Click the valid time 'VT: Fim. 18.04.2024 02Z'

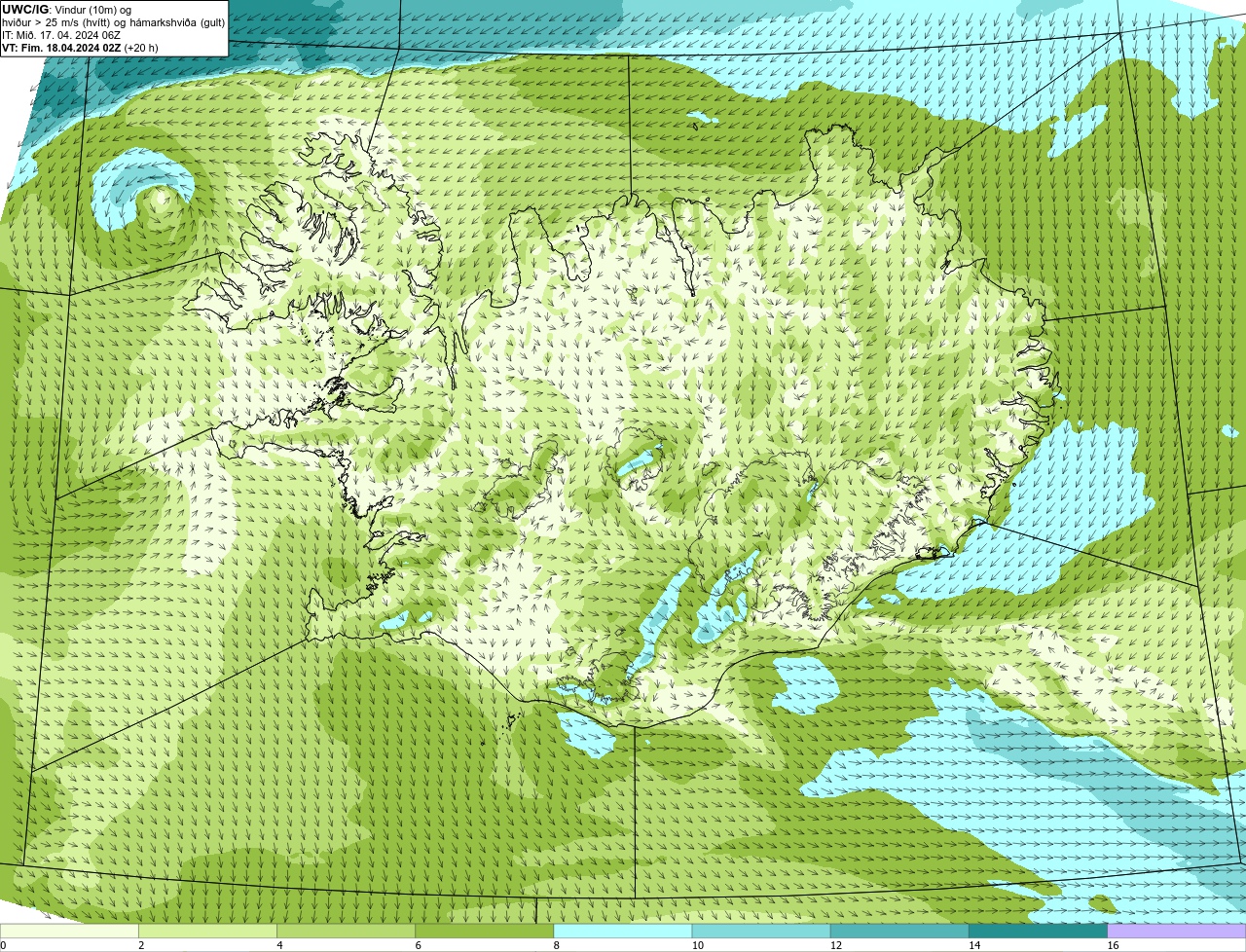pyautogui.click(x=61, y=48)
